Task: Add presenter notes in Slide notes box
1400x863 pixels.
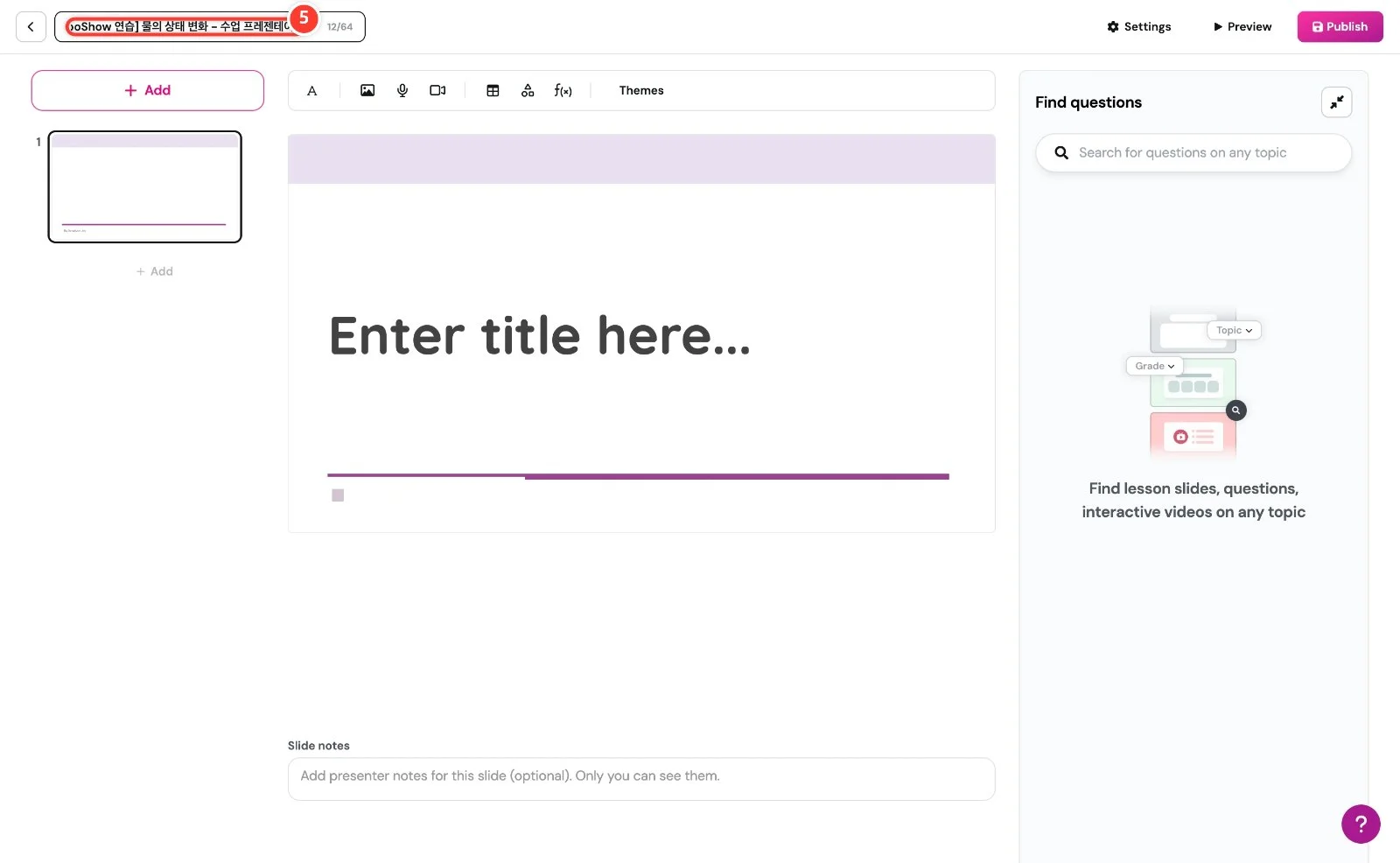Action: [641, 779]
